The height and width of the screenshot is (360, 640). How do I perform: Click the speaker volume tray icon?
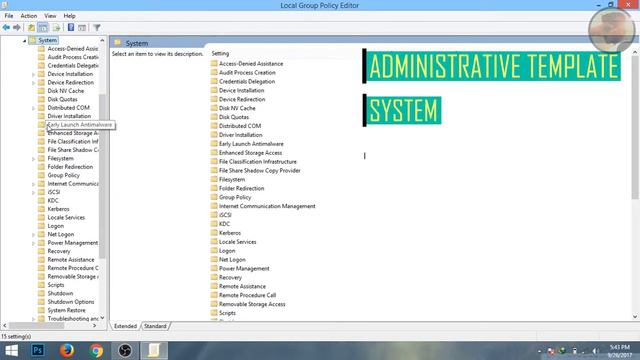[596, 351]
